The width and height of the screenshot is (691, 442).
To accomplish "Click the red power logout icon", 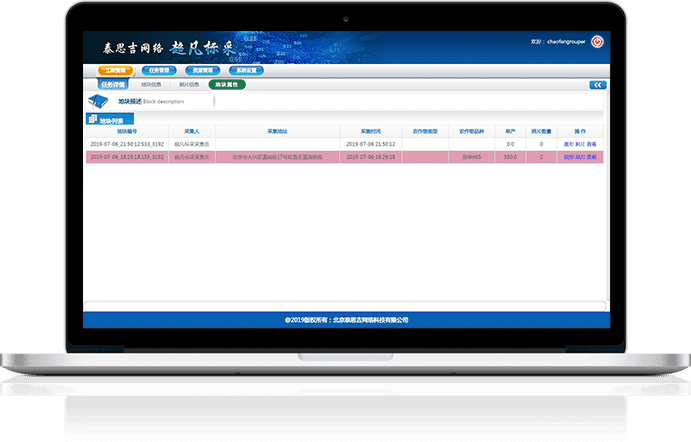I will [x=597, y=42].
